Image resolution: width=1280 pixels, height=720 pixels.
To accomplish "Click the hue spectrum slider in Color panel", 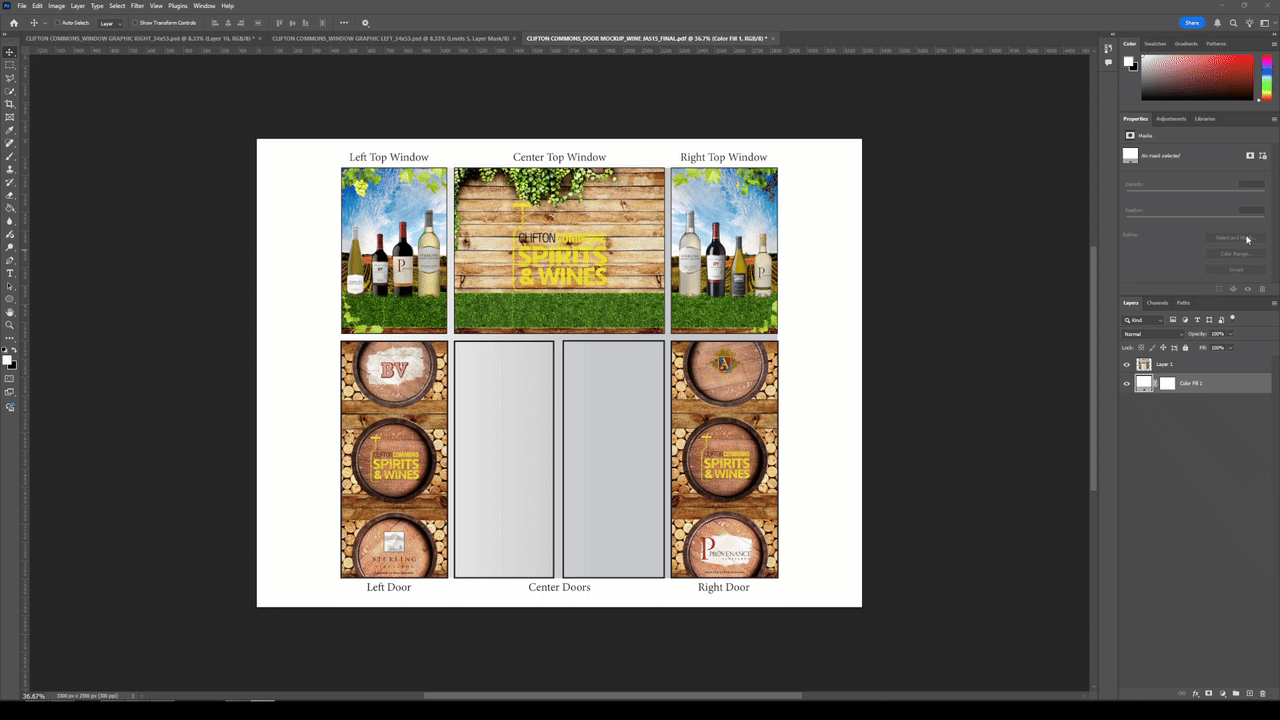I will pyautogui.click(x=1267, y=77).
